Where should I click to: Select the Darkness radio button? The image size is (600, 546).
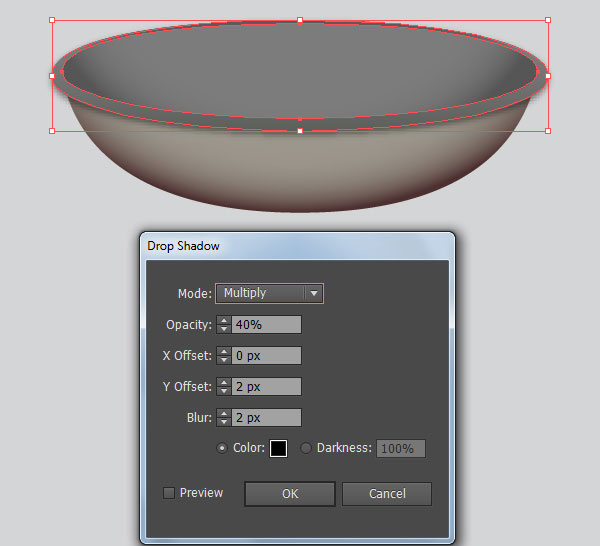click(x=306, y=448)
